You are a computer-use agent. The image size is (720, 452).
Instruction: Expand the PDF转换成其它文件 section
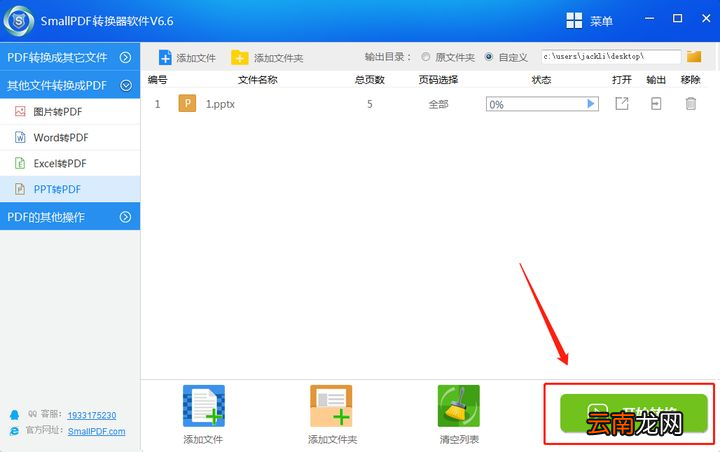70,58
